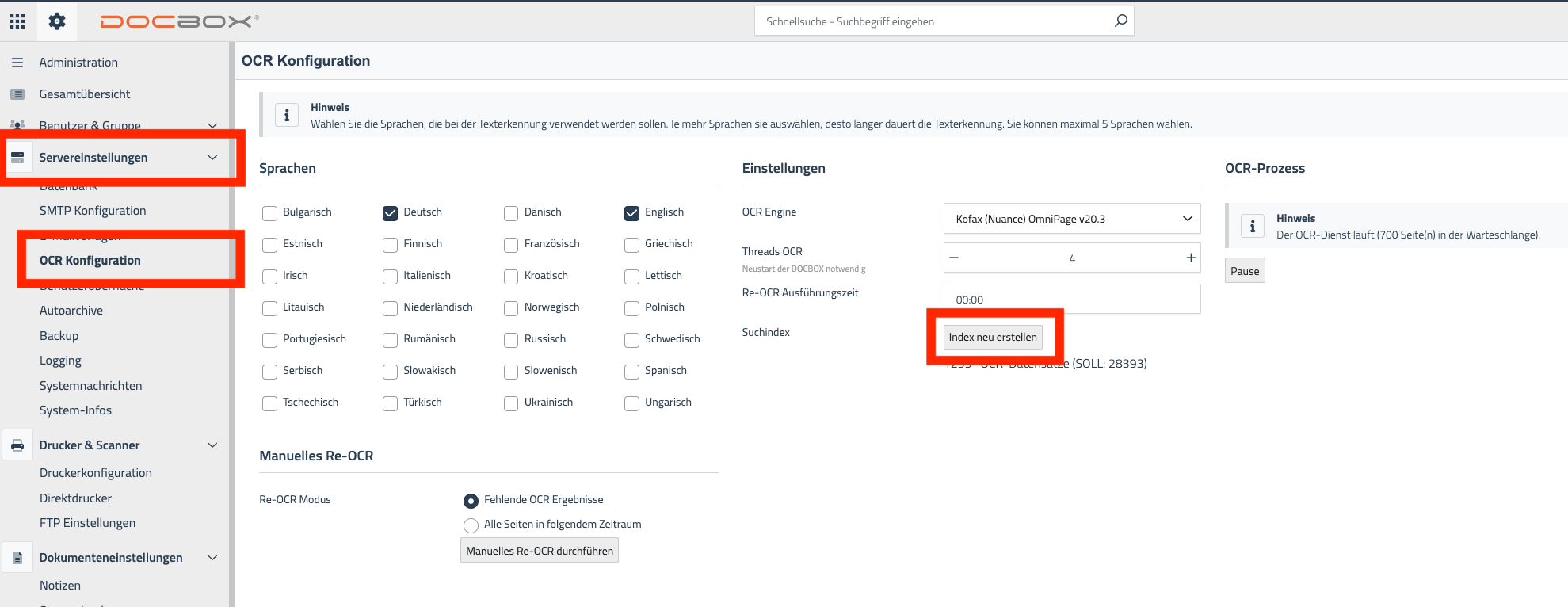Click the Drucker & Scanner printer icon
Viewport: 1568px width, 607px height.
click(x=17, y=445)
